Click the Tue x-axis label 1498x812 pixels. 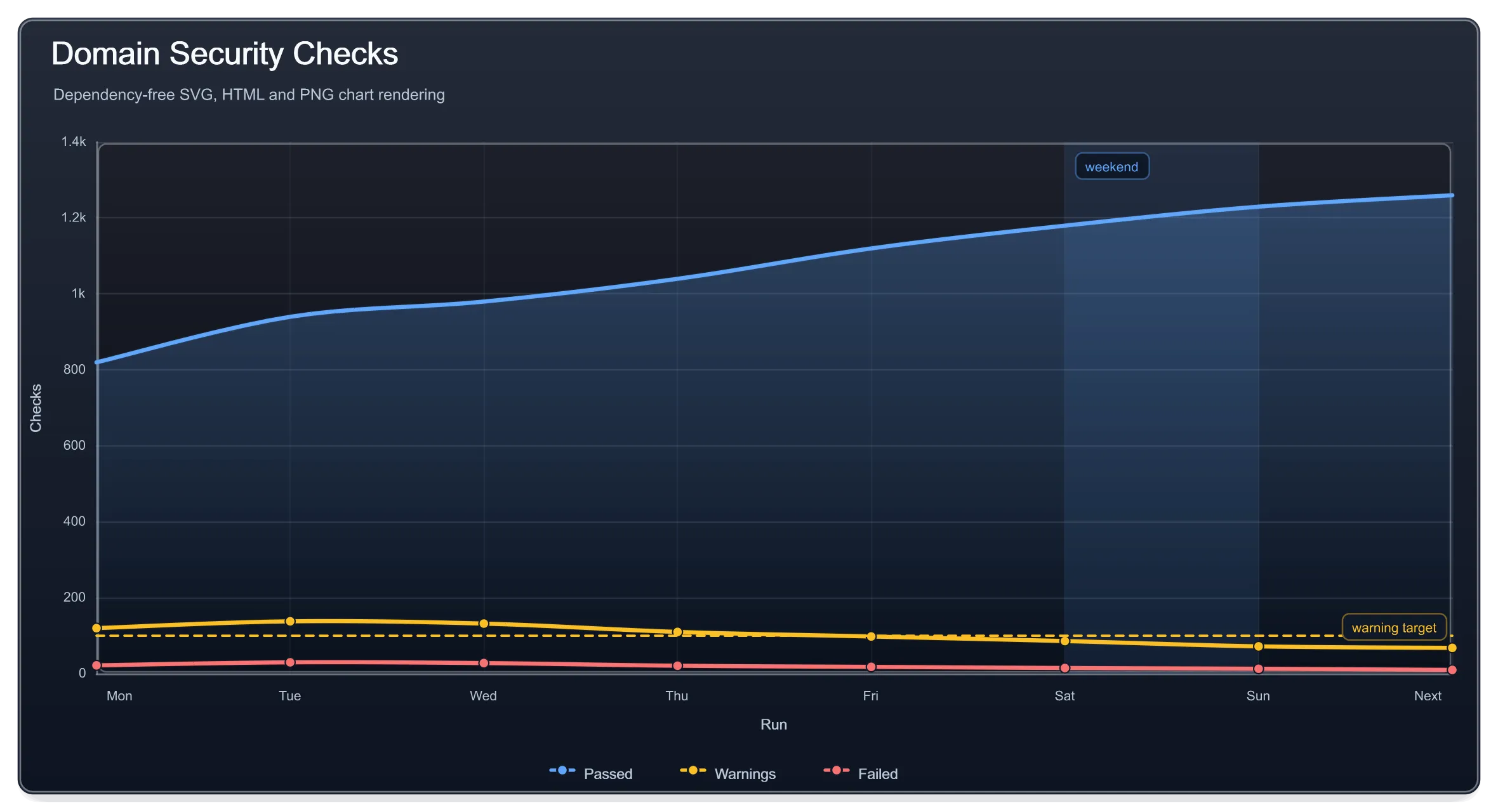[x=290, y=695]
